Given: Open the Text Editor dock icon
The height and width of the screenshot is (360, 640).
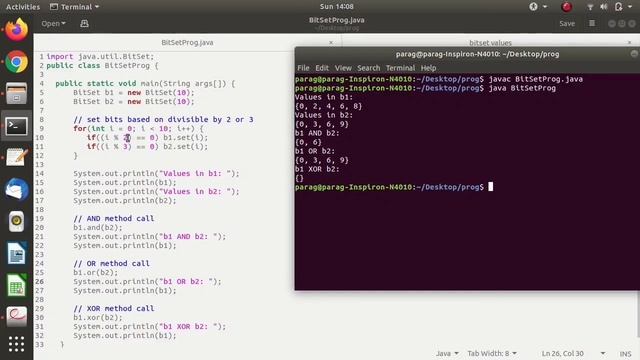Looking at the screenshot, I should point(16,158).
